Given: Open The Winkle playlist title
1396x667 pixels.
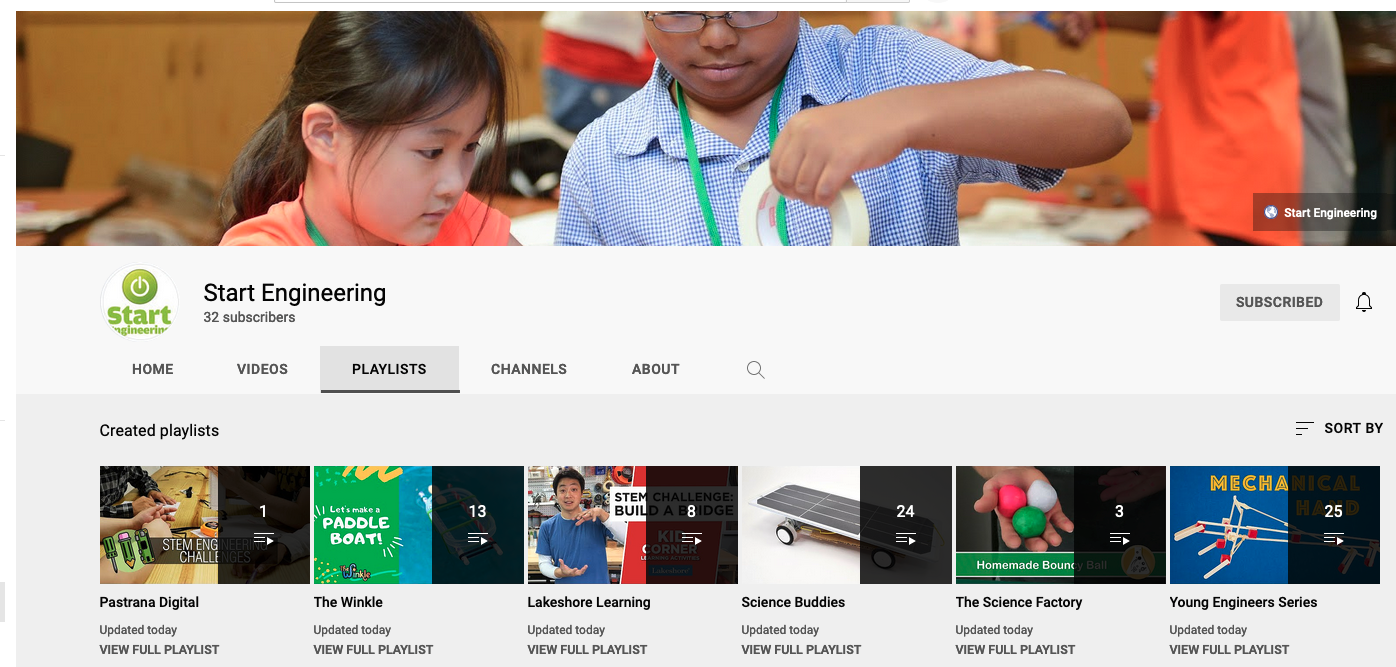Looking at the screenshot, I should pyautogui.click(x=348, y=602).
